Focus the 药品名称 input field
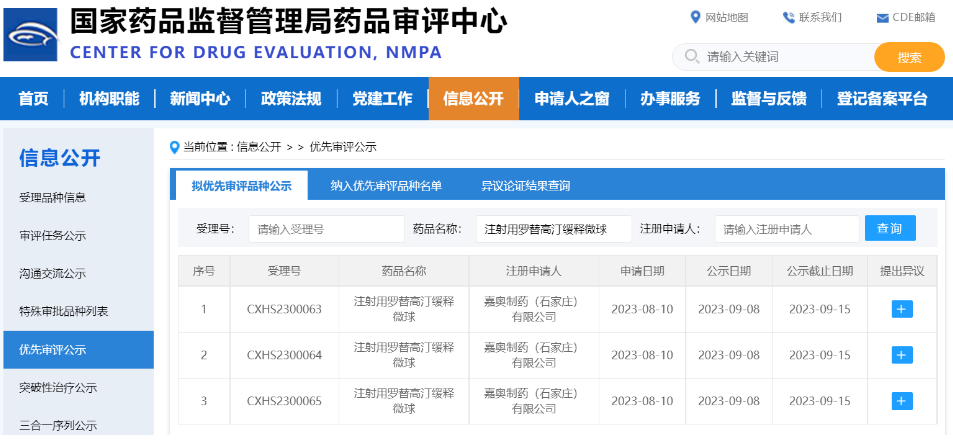This screenshot has width=953, height=445. (554, 229)
